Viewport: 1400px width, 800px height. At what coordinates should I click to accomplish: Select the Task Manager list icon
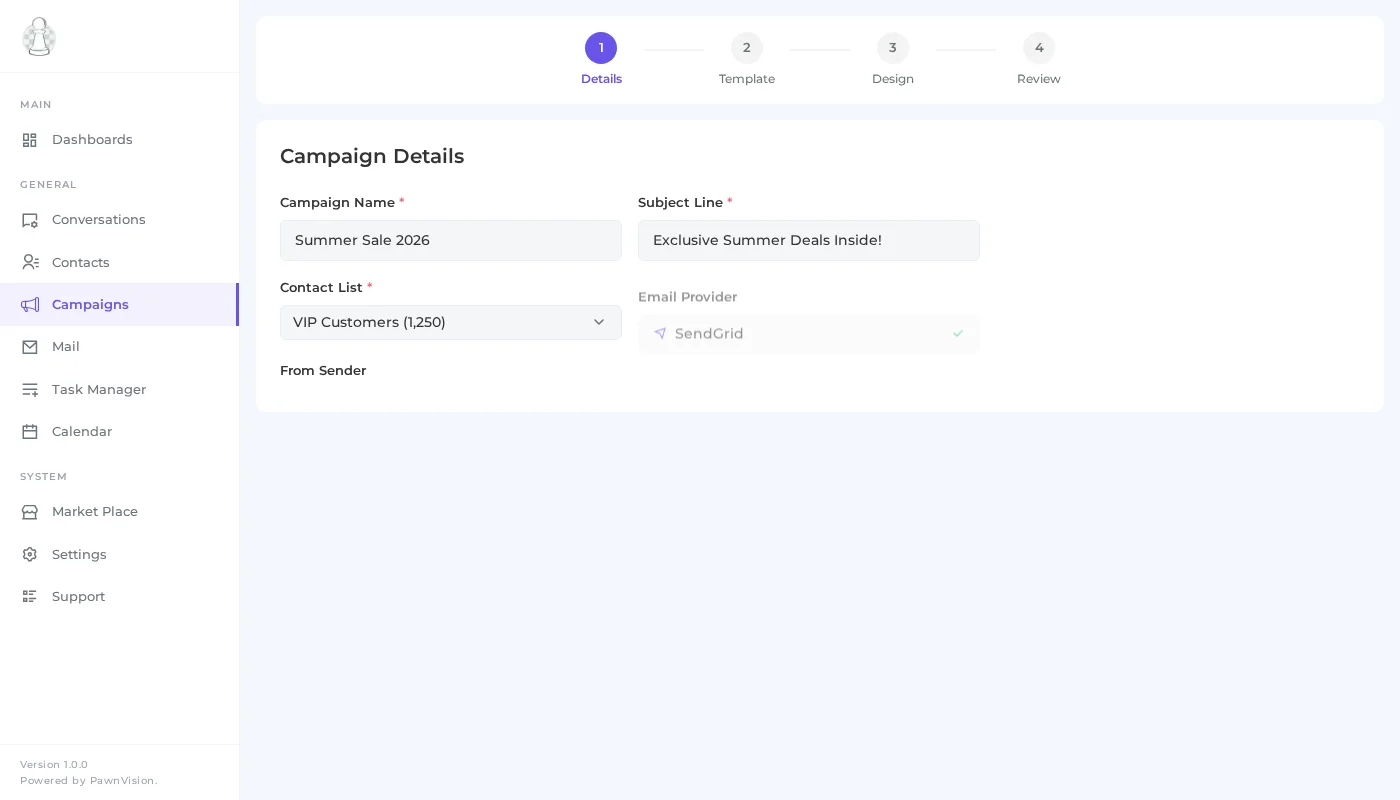click(30, 390)
